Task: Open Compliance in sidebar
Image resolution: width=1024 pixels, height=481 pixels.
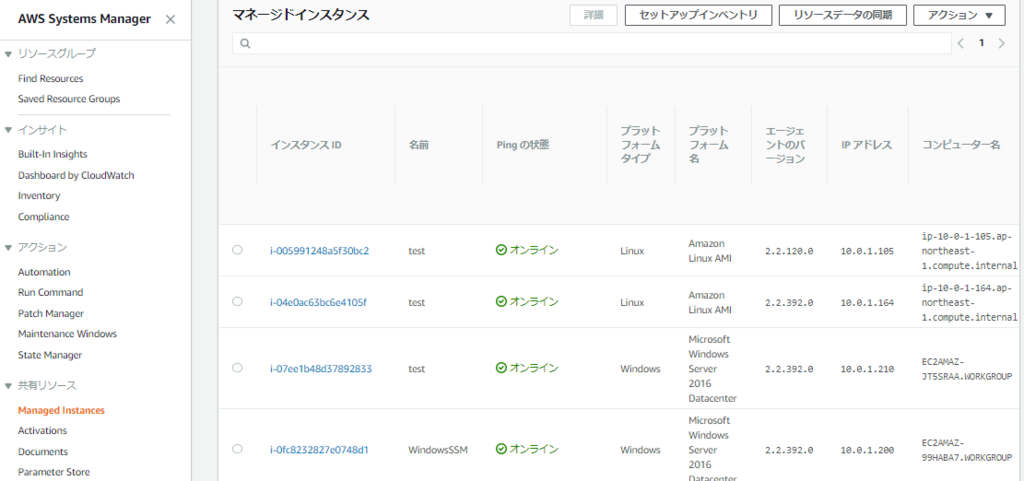Action: pyautogui.click(x=43, y=217)
